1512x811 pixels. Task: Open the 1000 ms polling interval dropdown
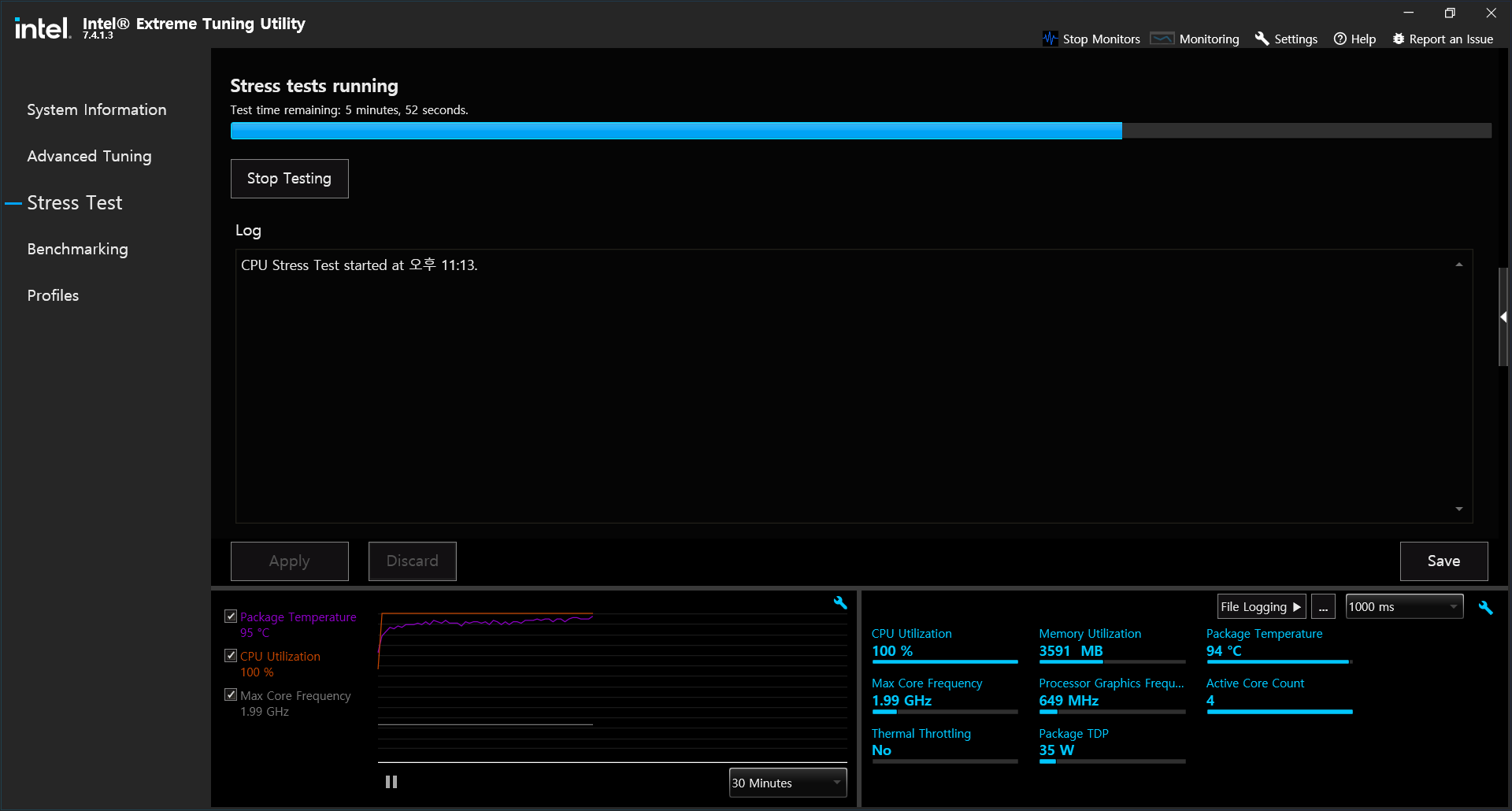1404,606
